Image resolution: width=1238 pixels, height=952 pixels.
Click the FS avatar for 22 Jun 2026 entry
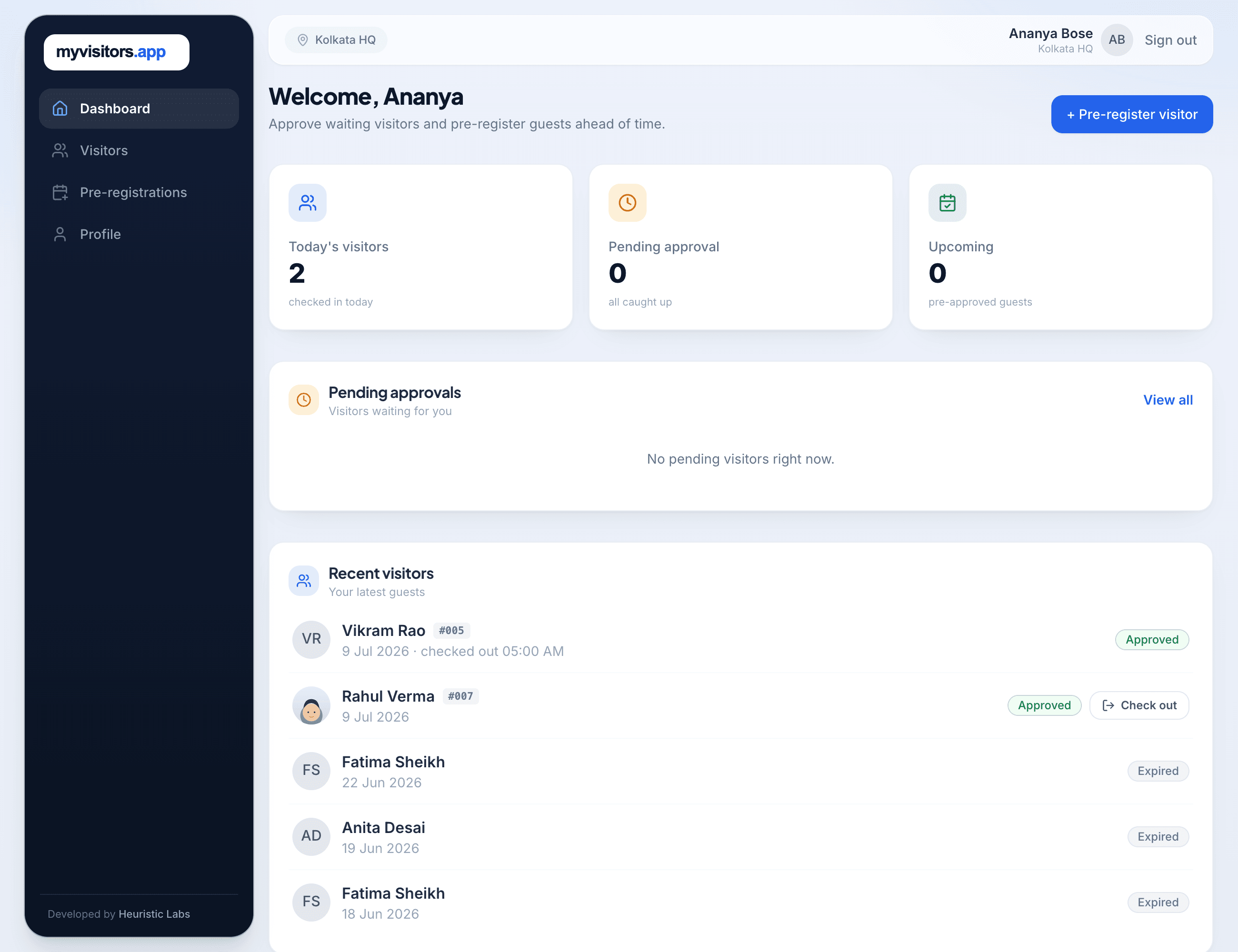(x=311, y=771)
